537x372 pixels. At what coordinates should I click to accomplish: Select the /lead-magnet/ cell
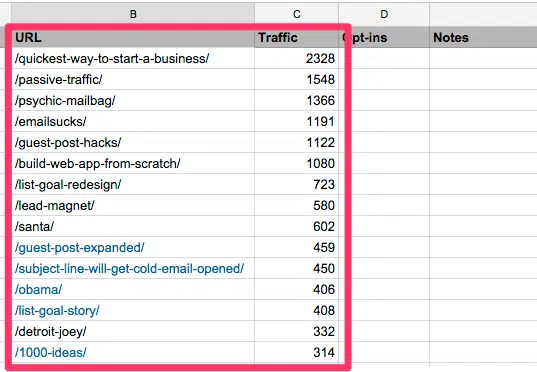[x=133, y=205]
